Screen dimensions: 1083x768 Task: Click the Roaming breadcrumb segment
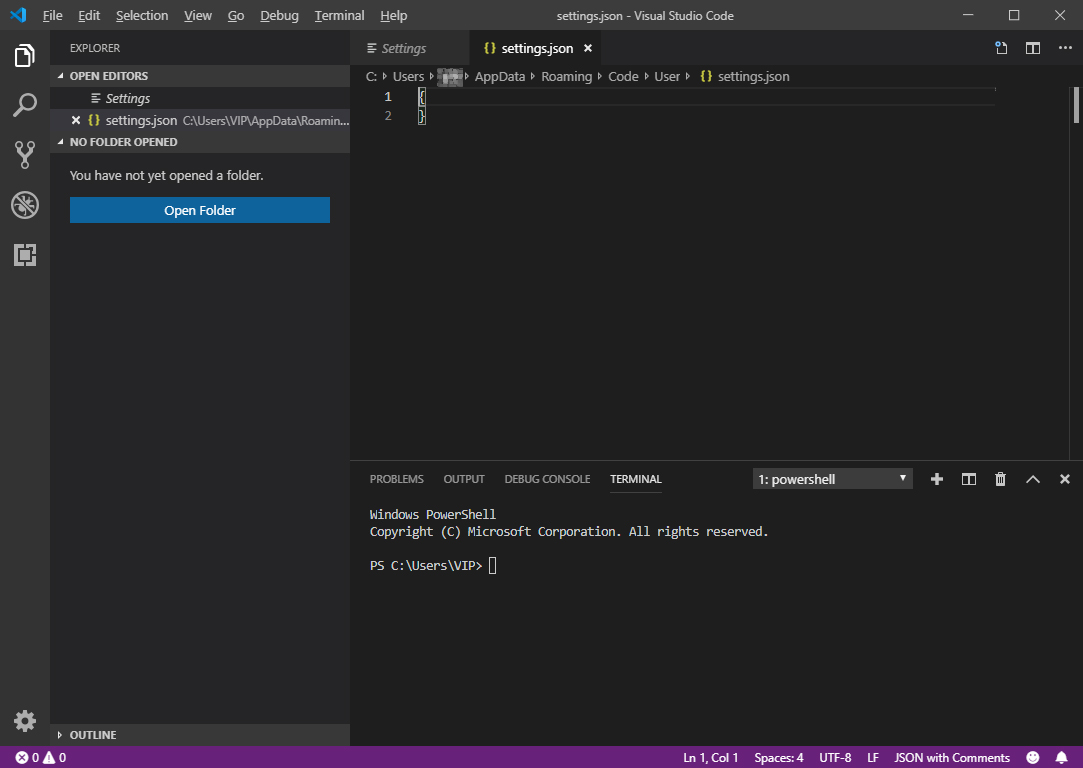pyautogui.click(x=566, y=77)
